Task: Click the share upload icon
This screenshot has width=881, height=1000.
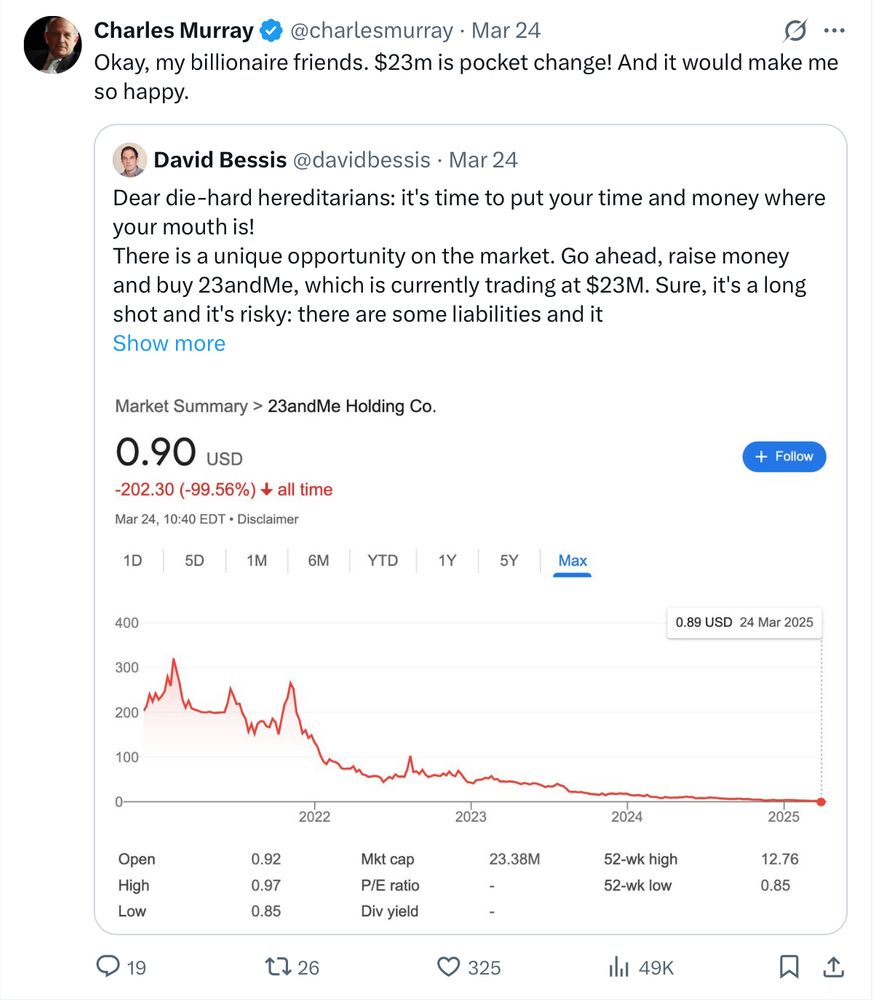Action: pyautogui.click(x=832, y=966)
